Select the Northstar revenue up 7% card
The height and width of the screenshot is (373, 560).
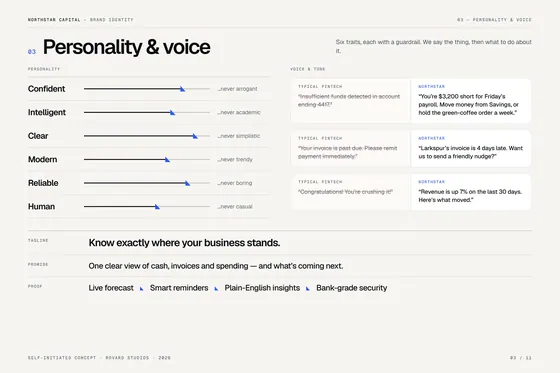tap(470, 192)
